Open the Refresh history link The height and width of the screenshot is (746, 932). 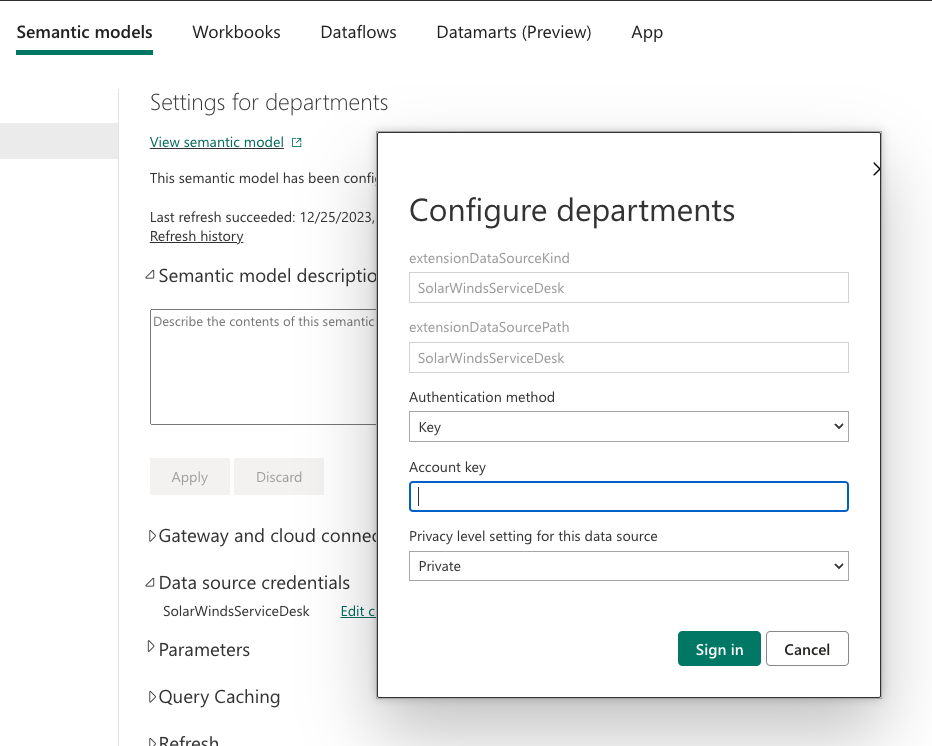[196, 236]
